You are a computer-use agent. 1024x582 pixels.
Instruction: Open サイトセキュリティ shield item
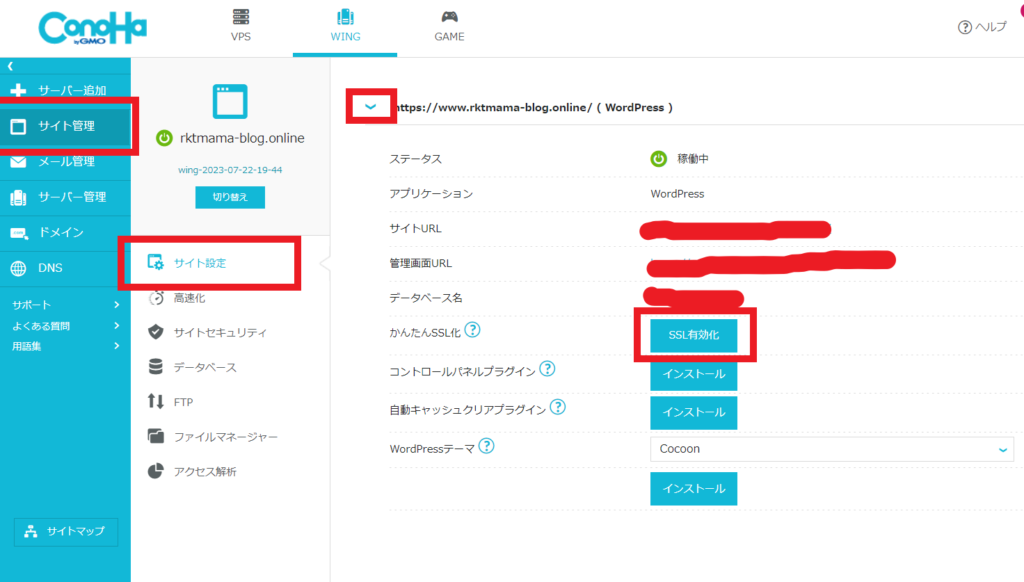(219, 332)
